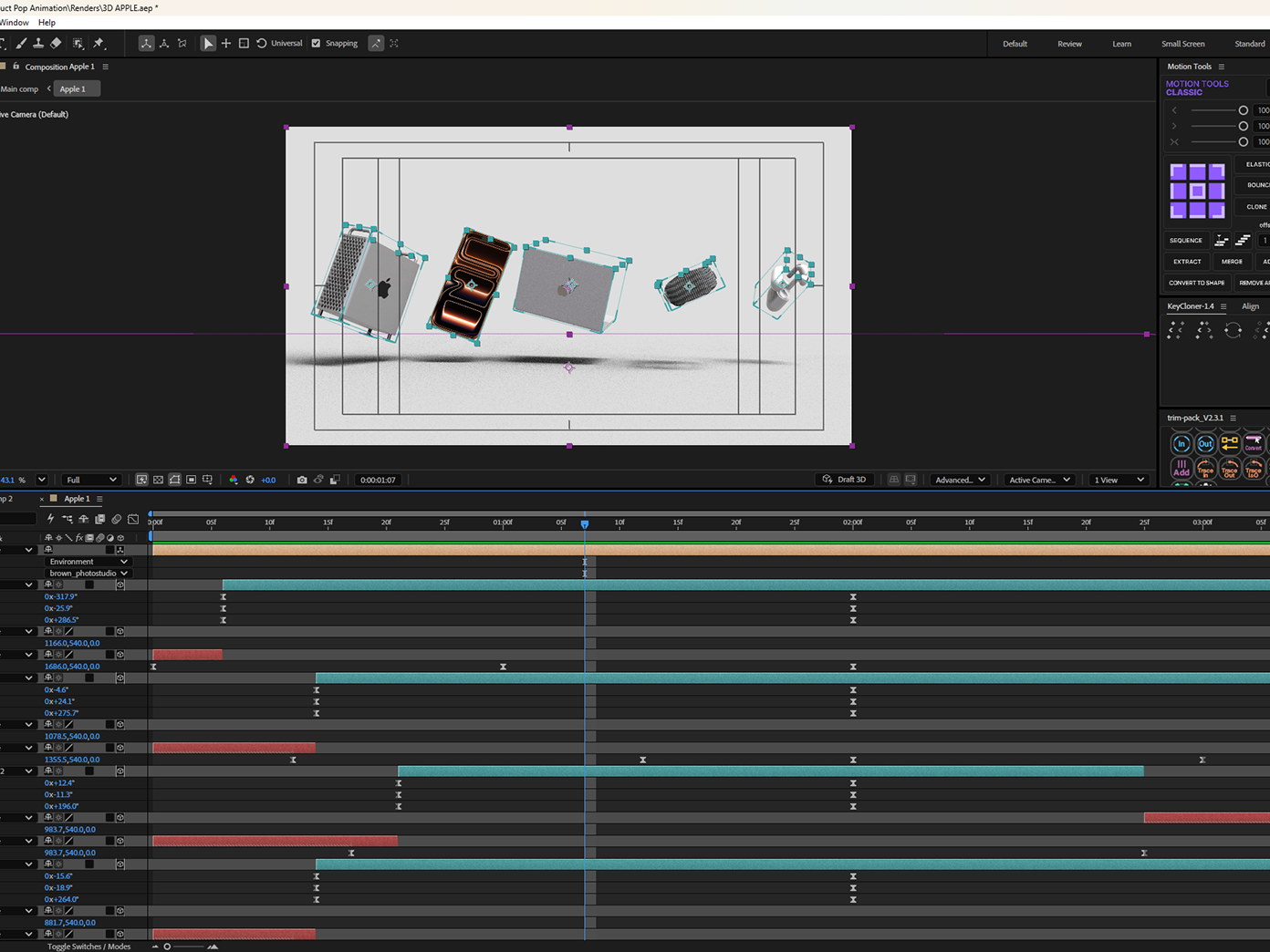Click the Take Snapshot camera icon
Image resolution: width=1270 pixels, height=952 pixels.
click(302, 480)
